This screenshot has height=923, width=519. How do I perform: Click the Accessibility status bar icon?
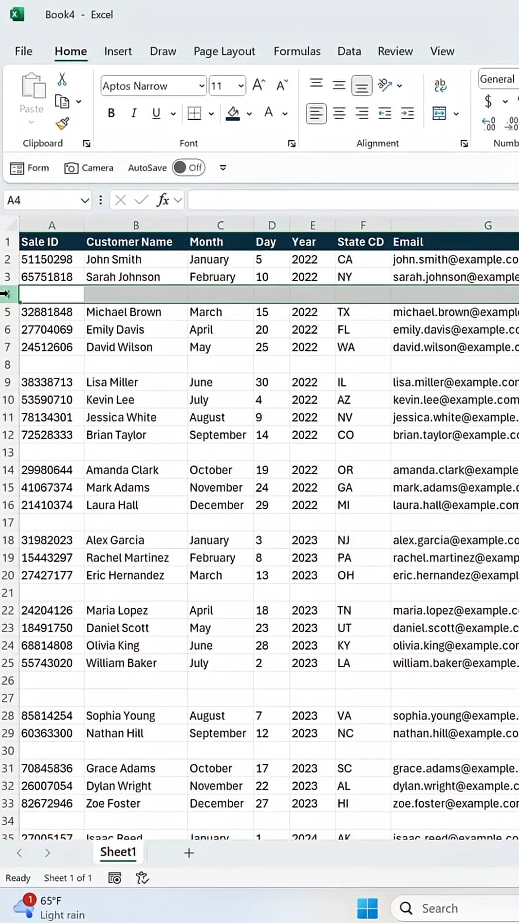point(142,878)
